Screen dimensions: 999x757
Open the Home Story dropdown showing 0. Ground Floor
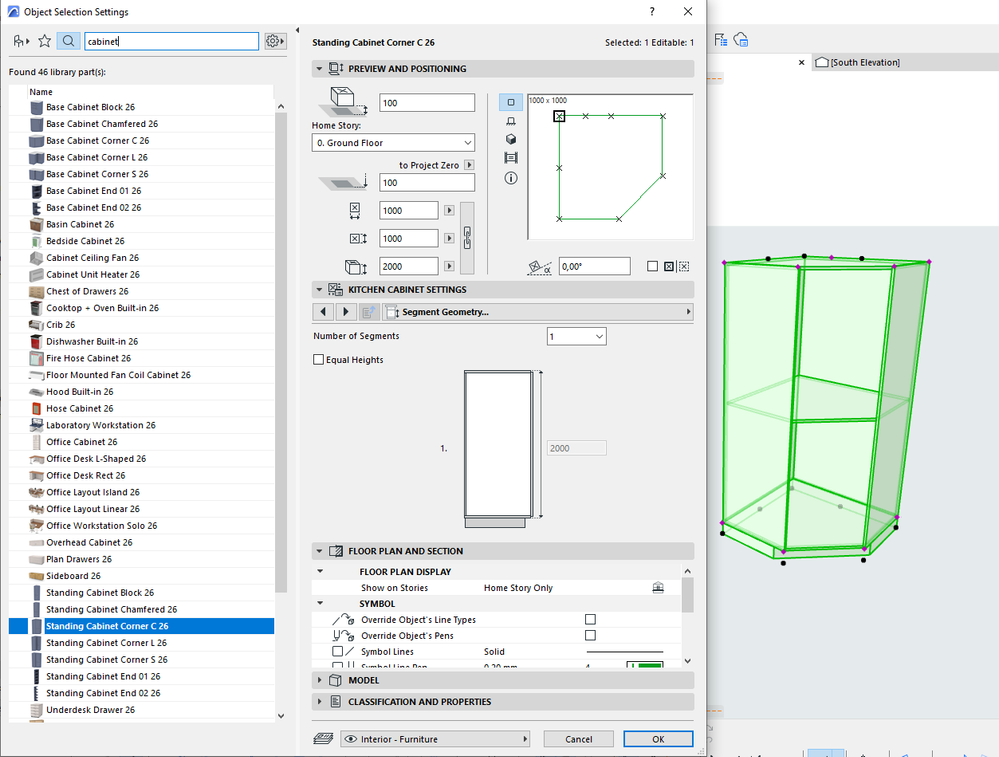392,142
